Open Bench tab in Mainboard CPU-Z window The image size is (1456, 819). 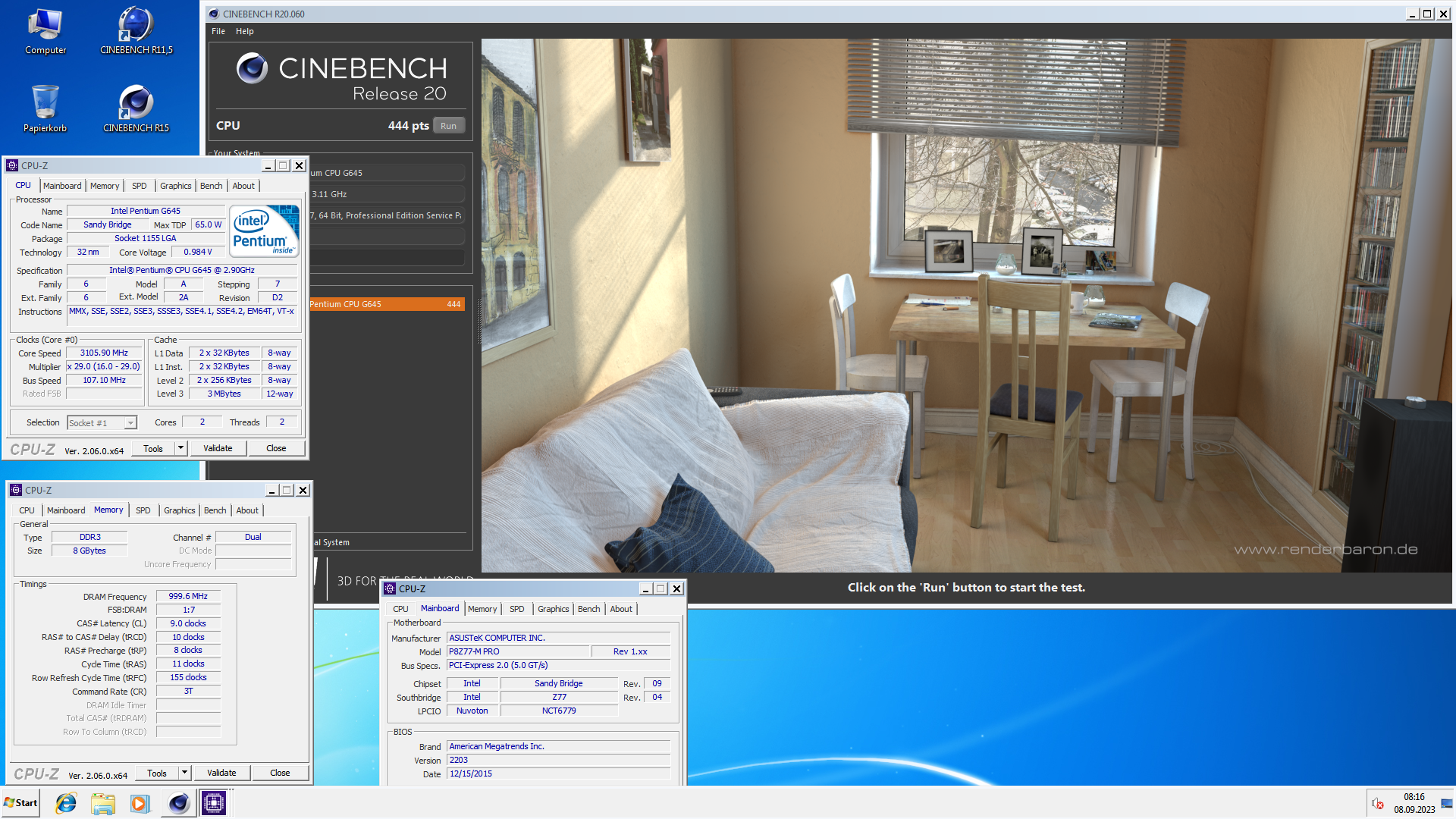589,609
